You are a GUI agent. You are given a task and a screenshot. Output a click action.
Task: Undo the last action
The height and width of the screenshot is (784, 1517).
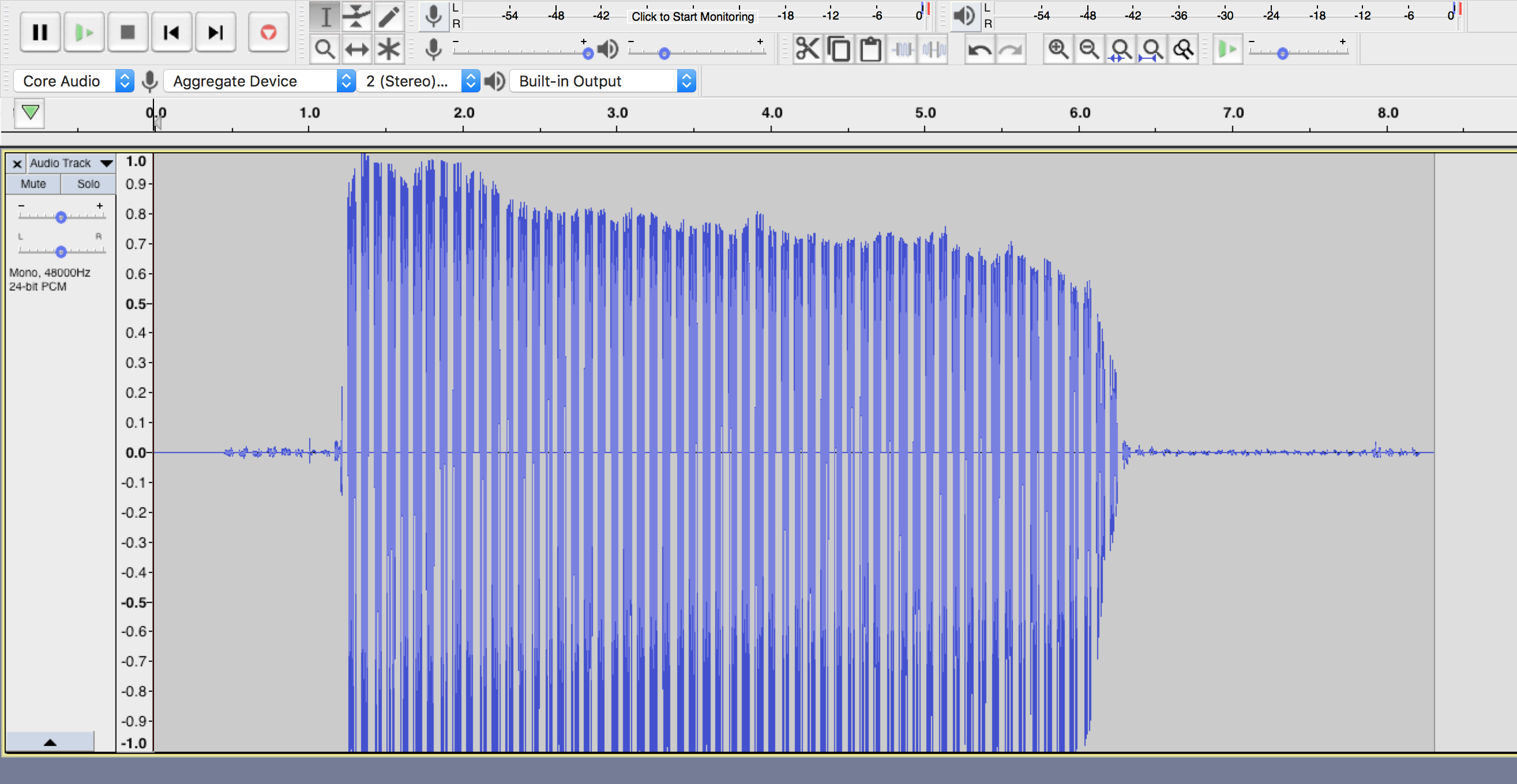979,50
